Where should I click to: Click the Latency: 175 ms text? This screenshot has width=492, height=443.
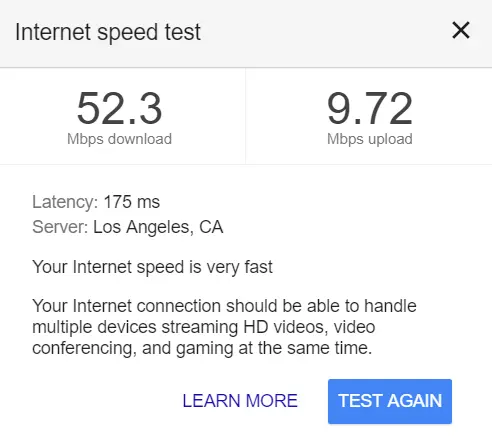[96, 202]
